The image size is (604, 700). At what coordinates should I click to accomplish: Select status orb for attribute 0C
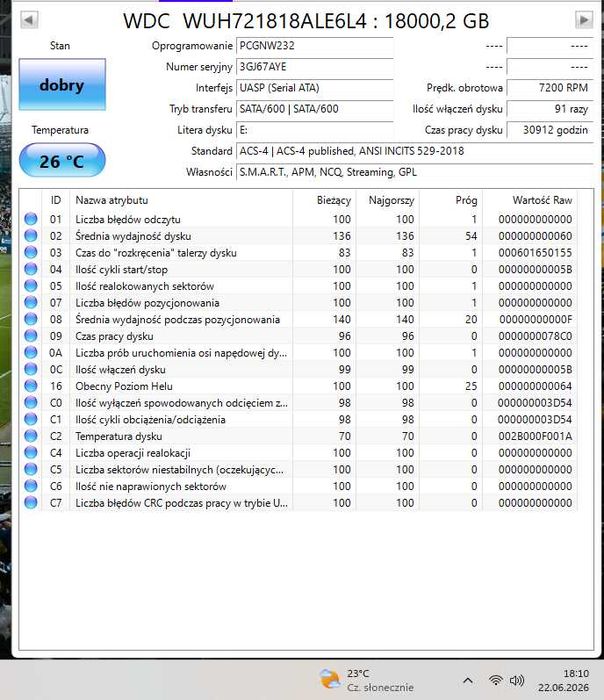31,369
